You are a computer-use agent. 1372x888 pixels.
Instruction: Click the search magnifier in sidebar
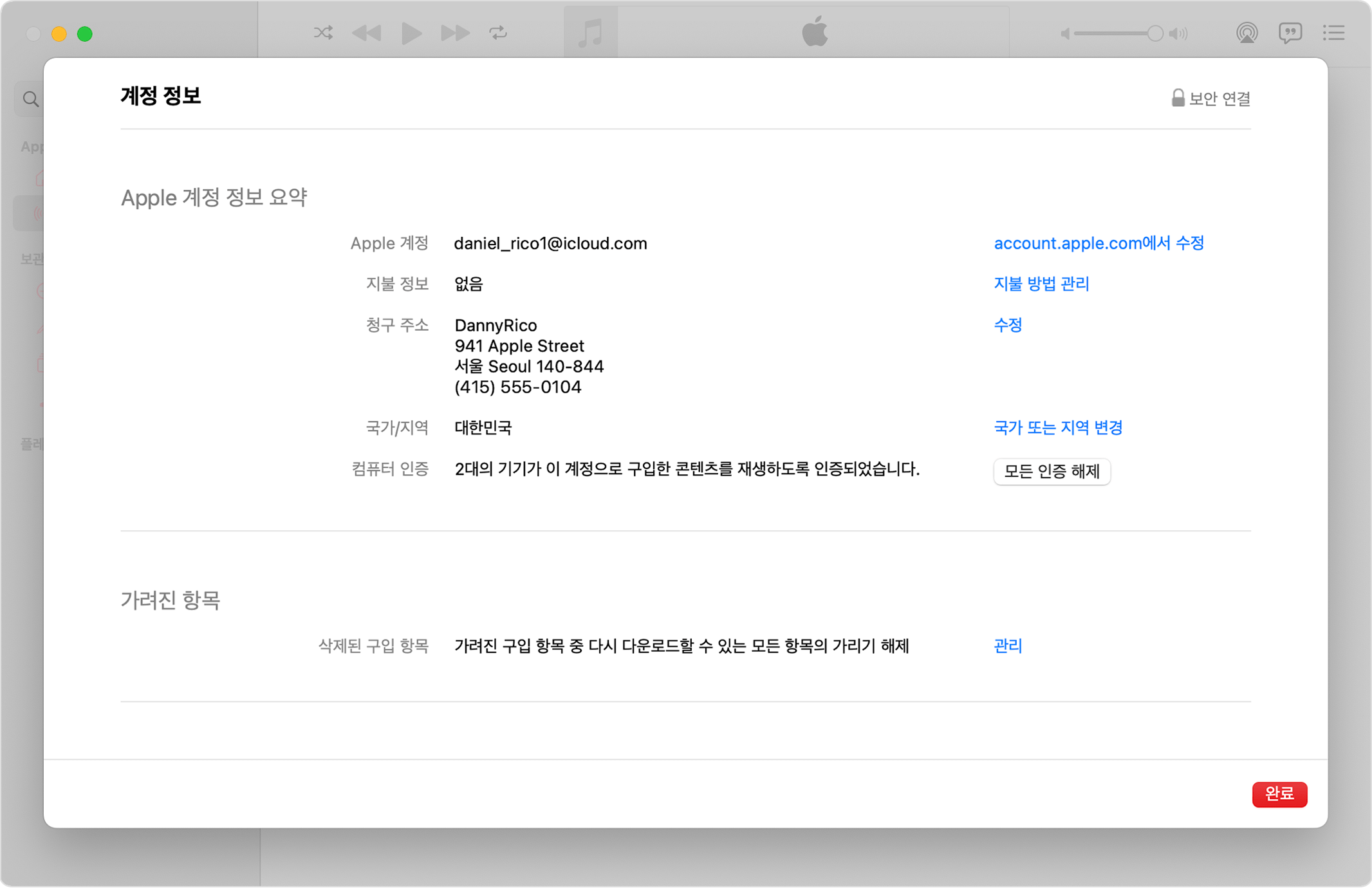(30, 99)
